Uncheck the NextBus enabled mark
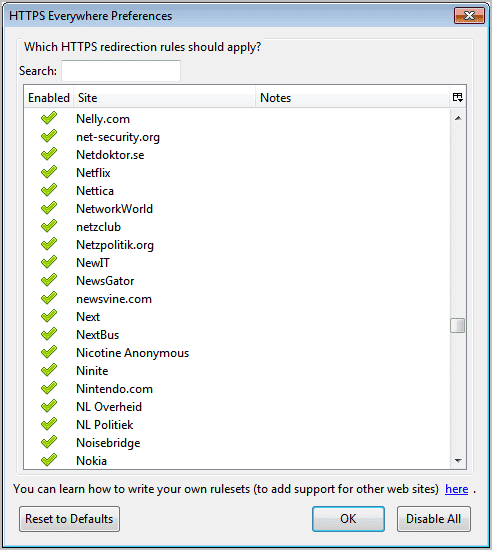This screenshot has width=492, height=550. click(x=49, y=334)
